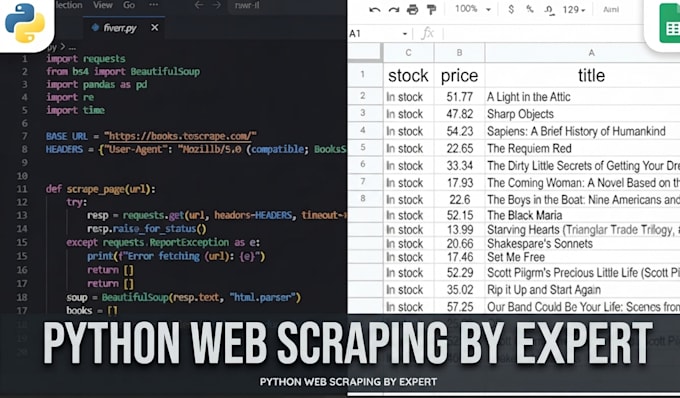Click the price cell 17.93
Viewport: 680px width, 398px height.
coord(459,183)
